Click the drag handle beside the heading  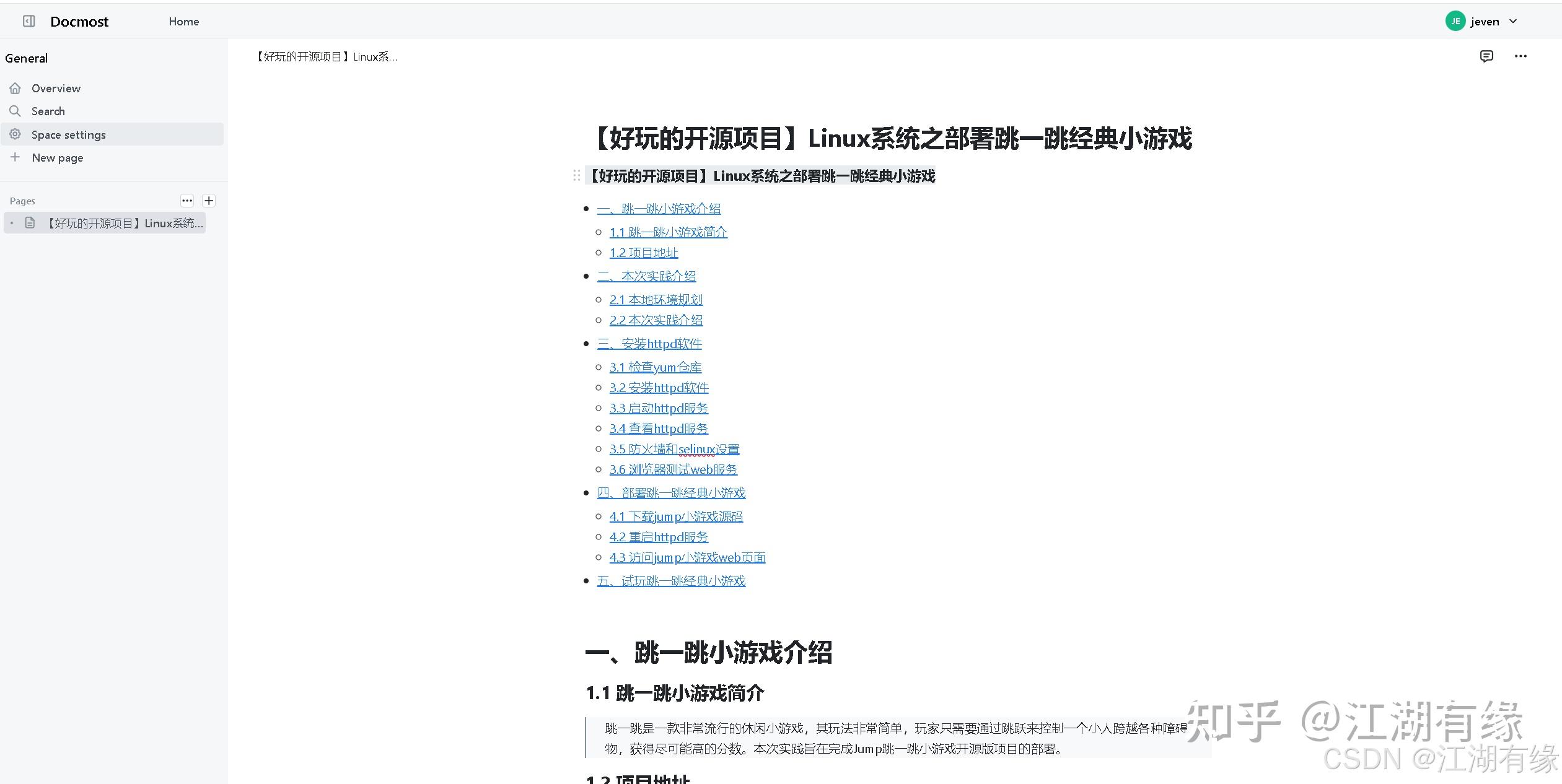point(577,176)
